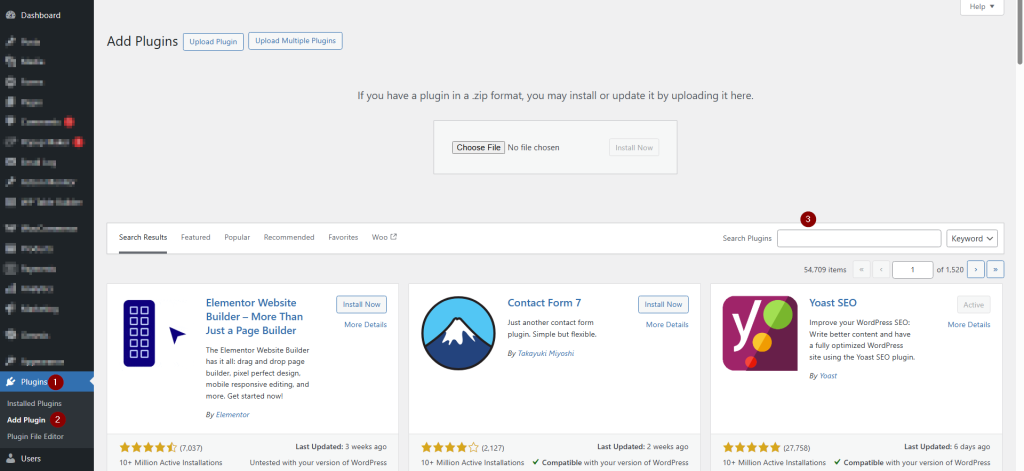Click the Contact Form 7 mountain logo
The height and width of the screenshot is (471, 1024).
tap(458, 333)
